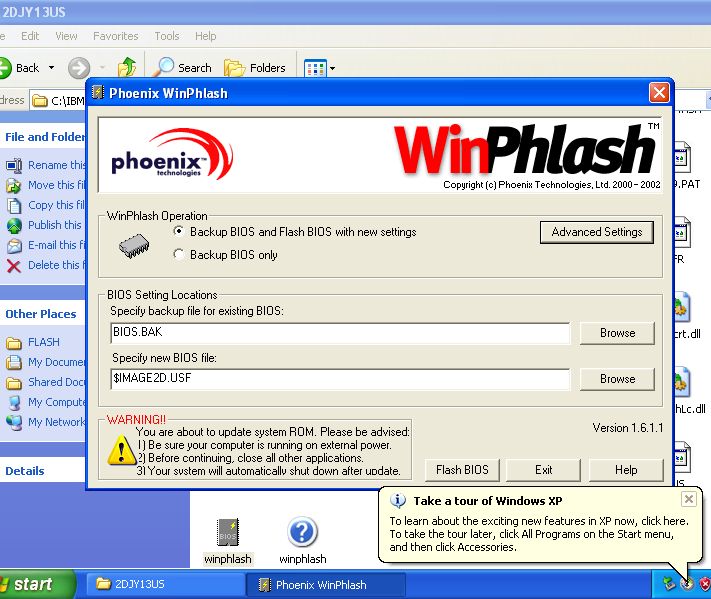Close the Phoenix WinPhlash dialog

click(x=659, y=93)
